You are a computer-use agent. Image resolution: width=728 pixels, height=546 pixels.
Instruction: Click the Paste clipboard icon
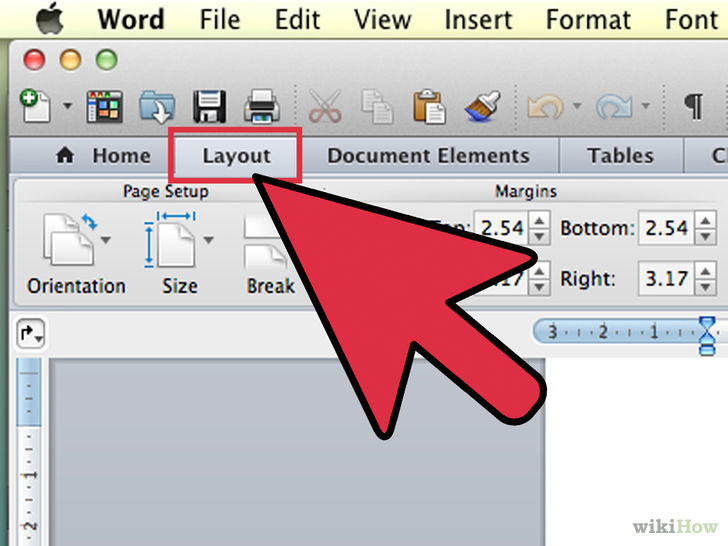coord(429,107)
